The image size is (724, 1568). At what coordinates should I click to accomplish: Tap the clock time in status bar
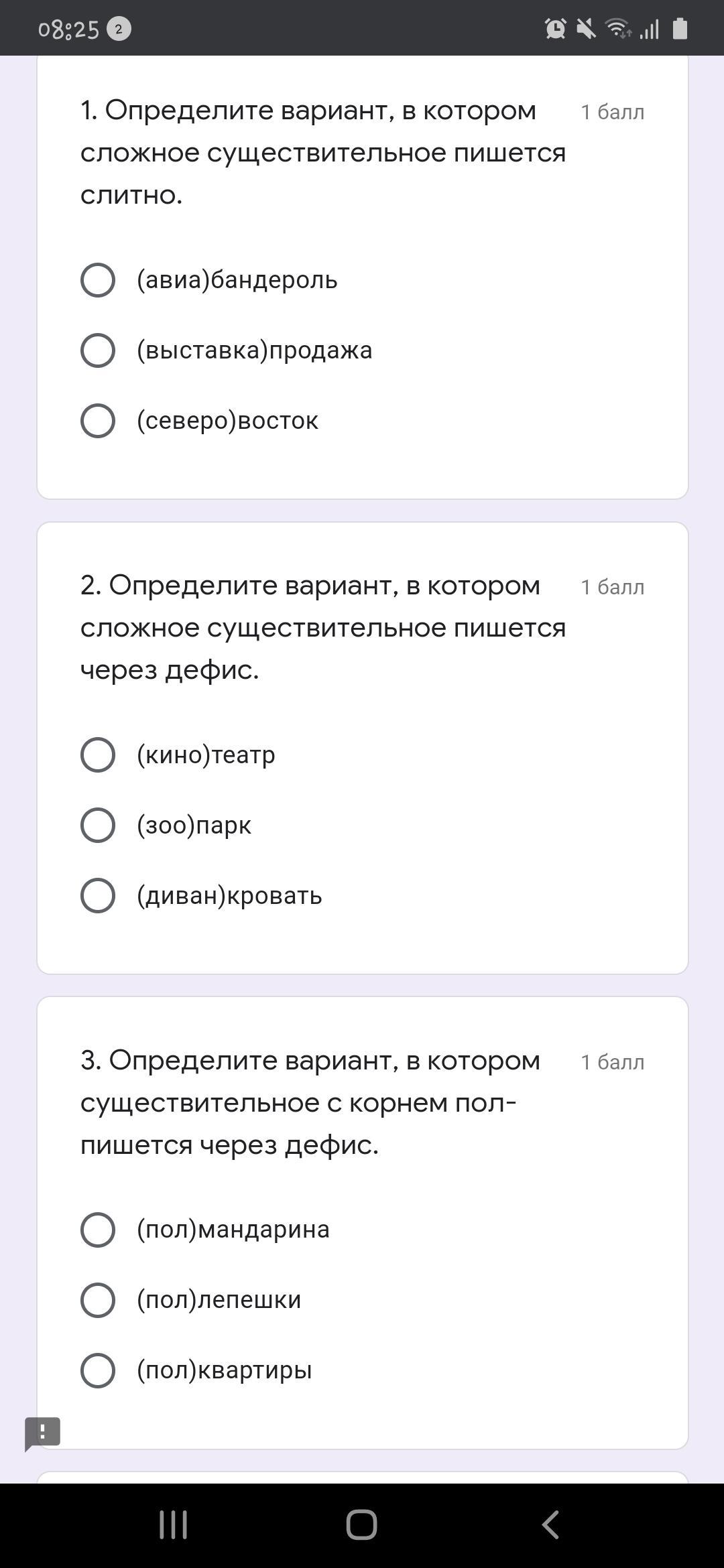[68, 29]
